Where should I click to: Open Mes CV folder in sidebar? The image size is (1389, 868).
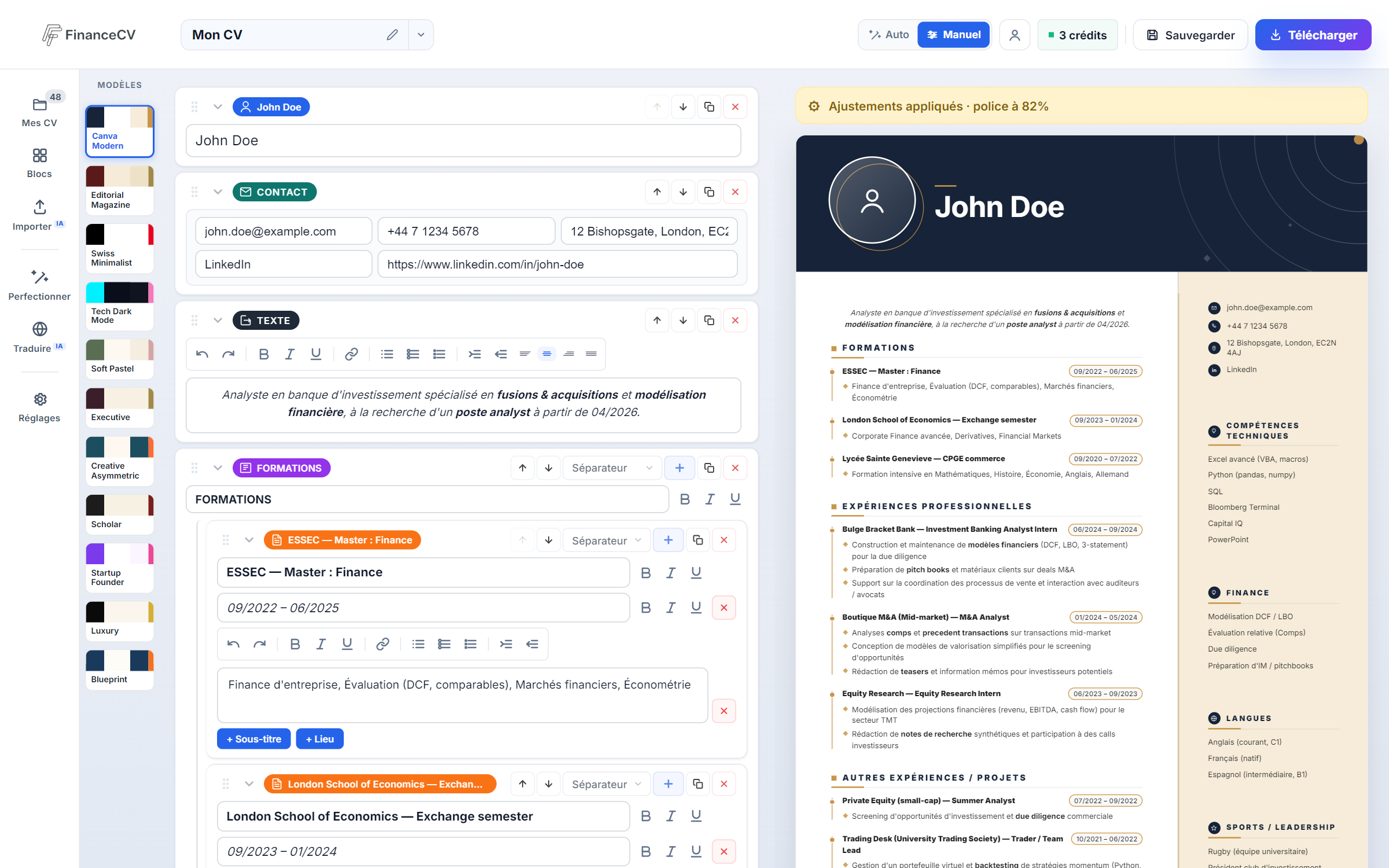[x=39, y=111]
